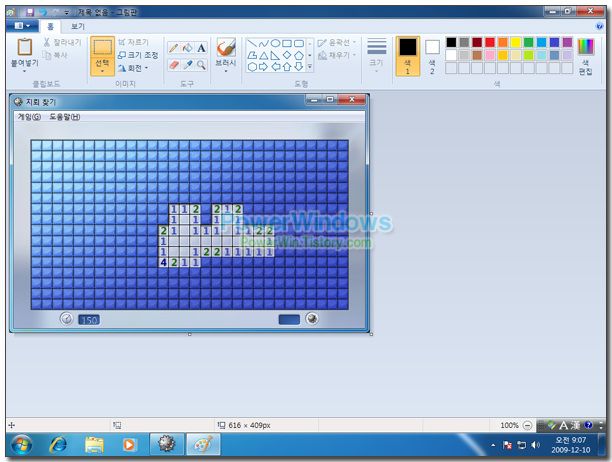
Task: Open the Size (크기) line thickness dropdown
Action: 376,55
